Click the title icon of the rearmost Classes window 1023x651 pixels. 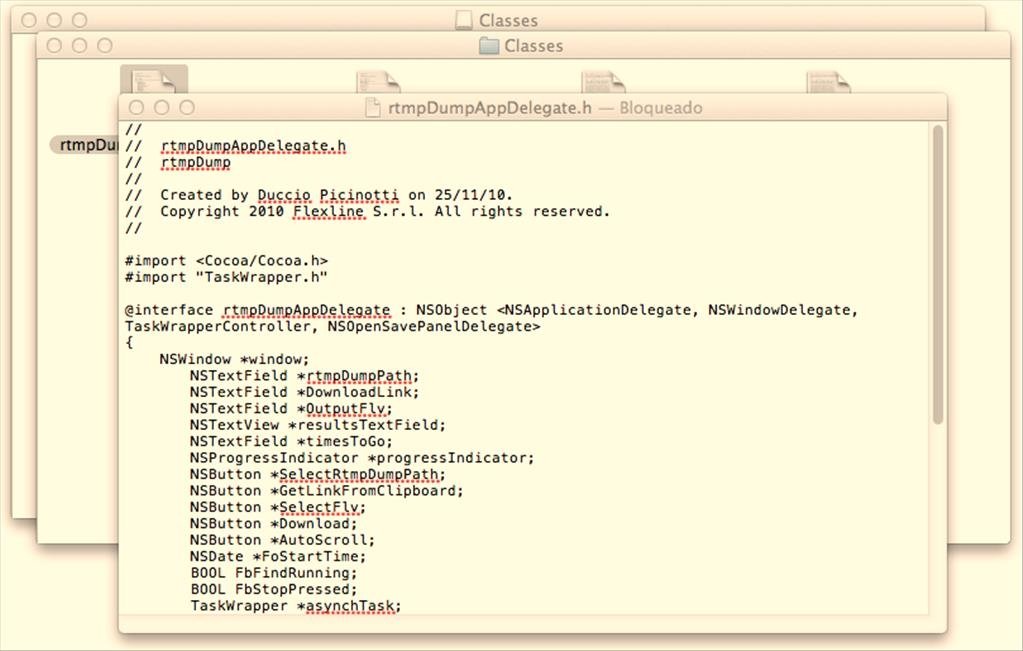pyautogui.click(x=463, y=20)
